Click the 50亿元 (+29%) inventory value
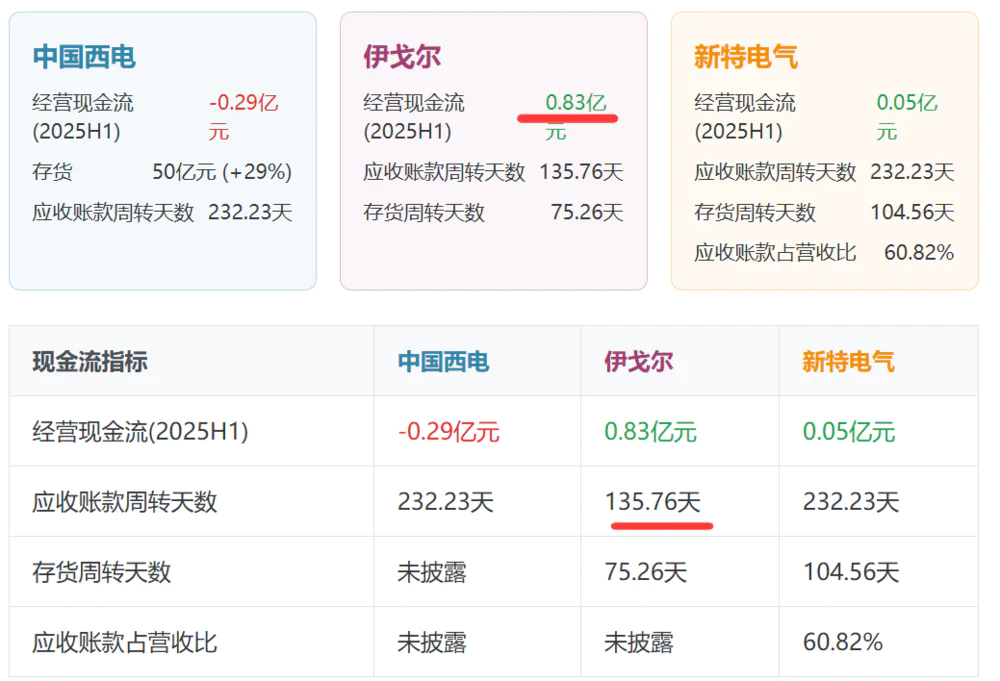 [221, 172]
